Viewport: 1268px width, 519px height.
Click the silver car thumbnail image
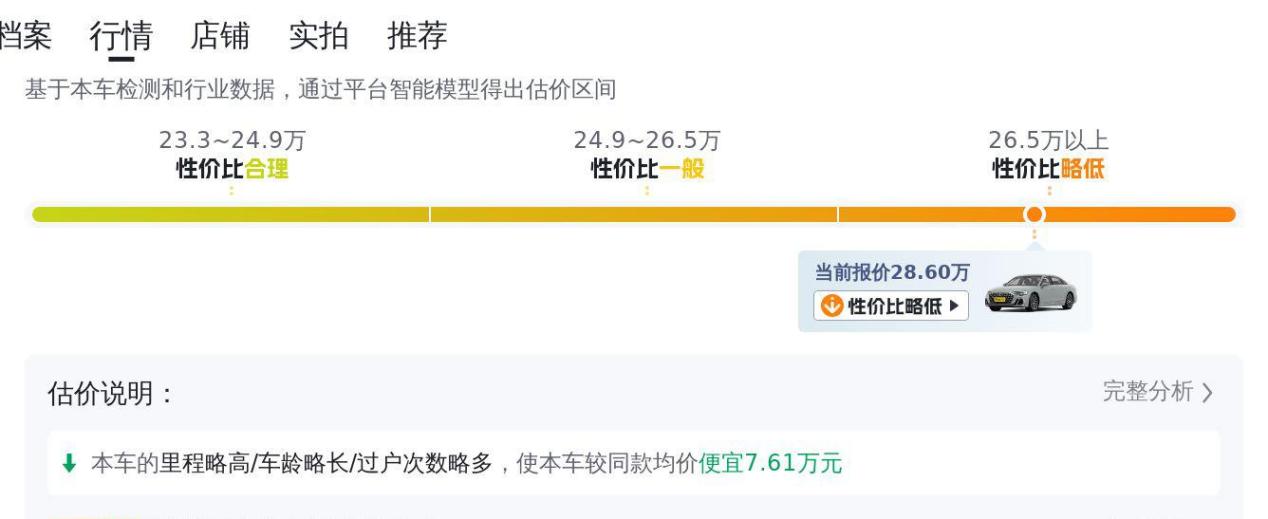1031,292
